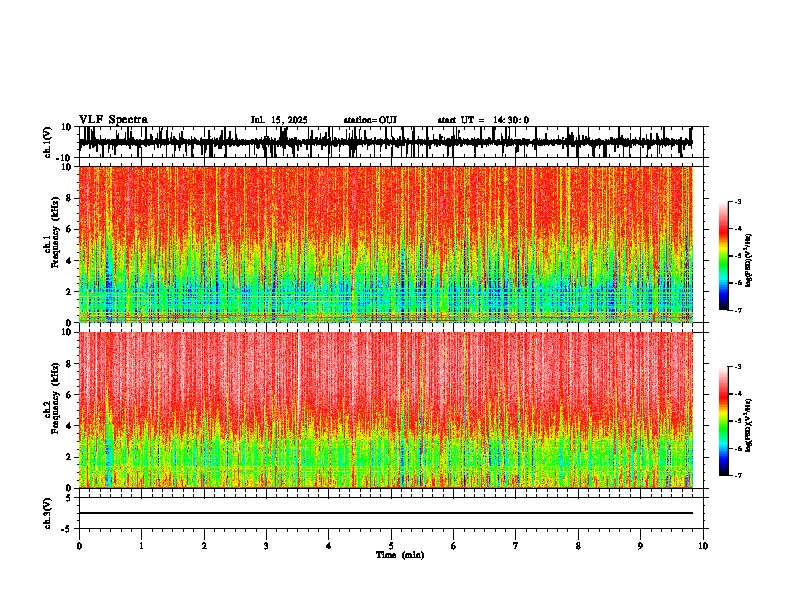Click the last time axis tick label "10"

coord(703,546)
